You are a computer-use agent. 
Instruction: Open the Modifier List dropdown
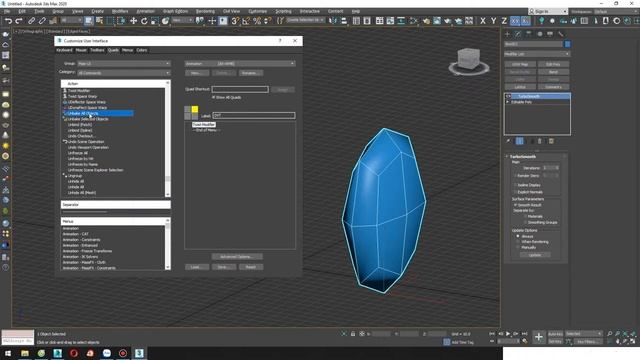(x=537, y=54)
